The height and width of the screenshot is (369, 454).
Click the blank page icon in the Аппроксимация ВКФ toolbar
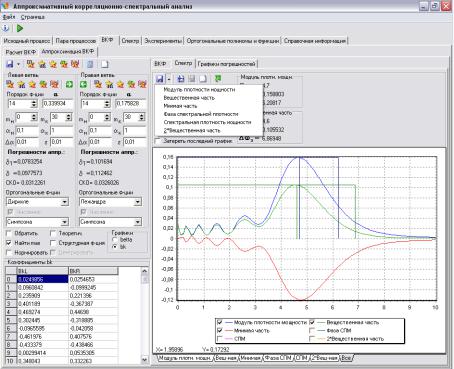click(105, 64)
